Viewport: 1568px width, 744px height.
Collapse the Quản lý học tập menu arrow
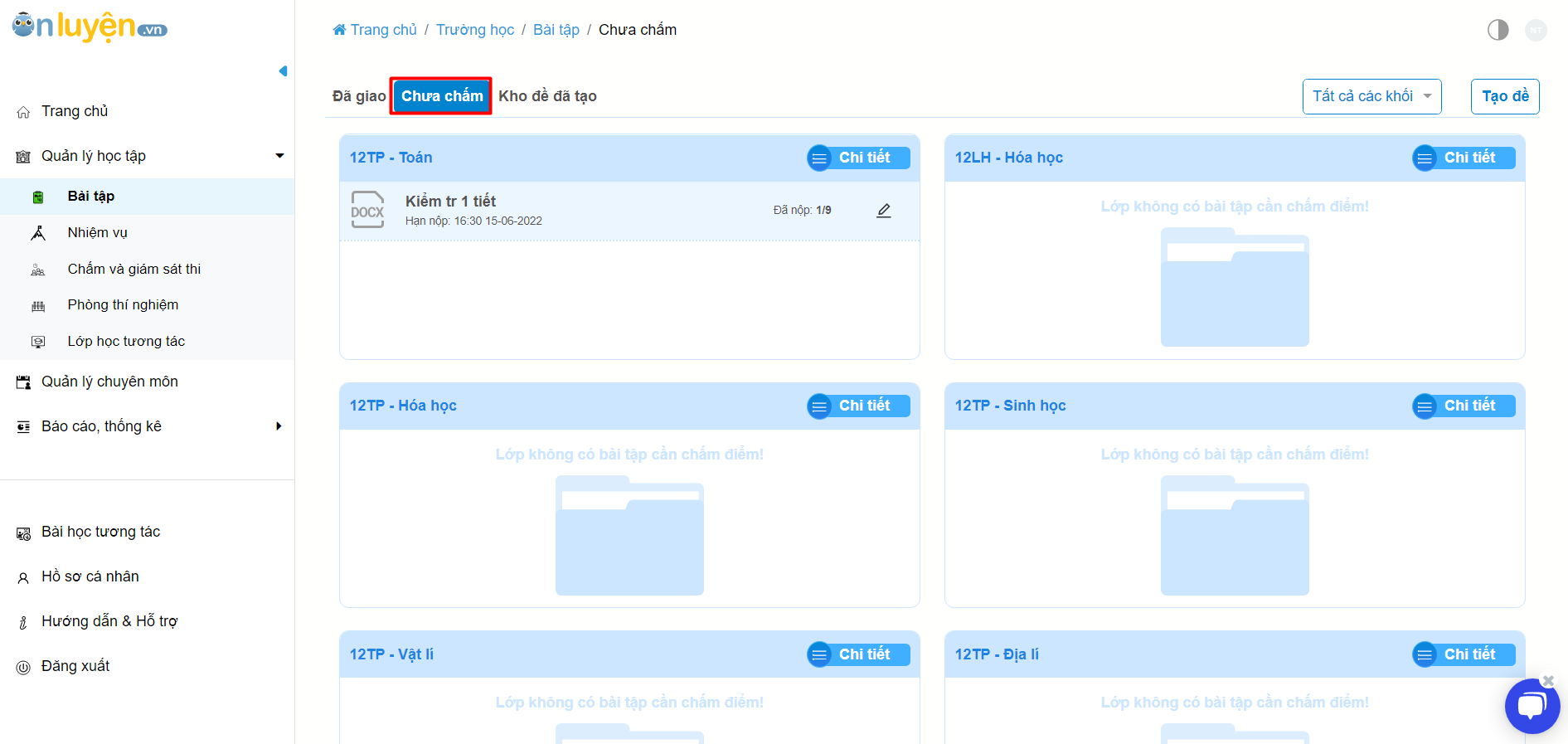(279, 156)
